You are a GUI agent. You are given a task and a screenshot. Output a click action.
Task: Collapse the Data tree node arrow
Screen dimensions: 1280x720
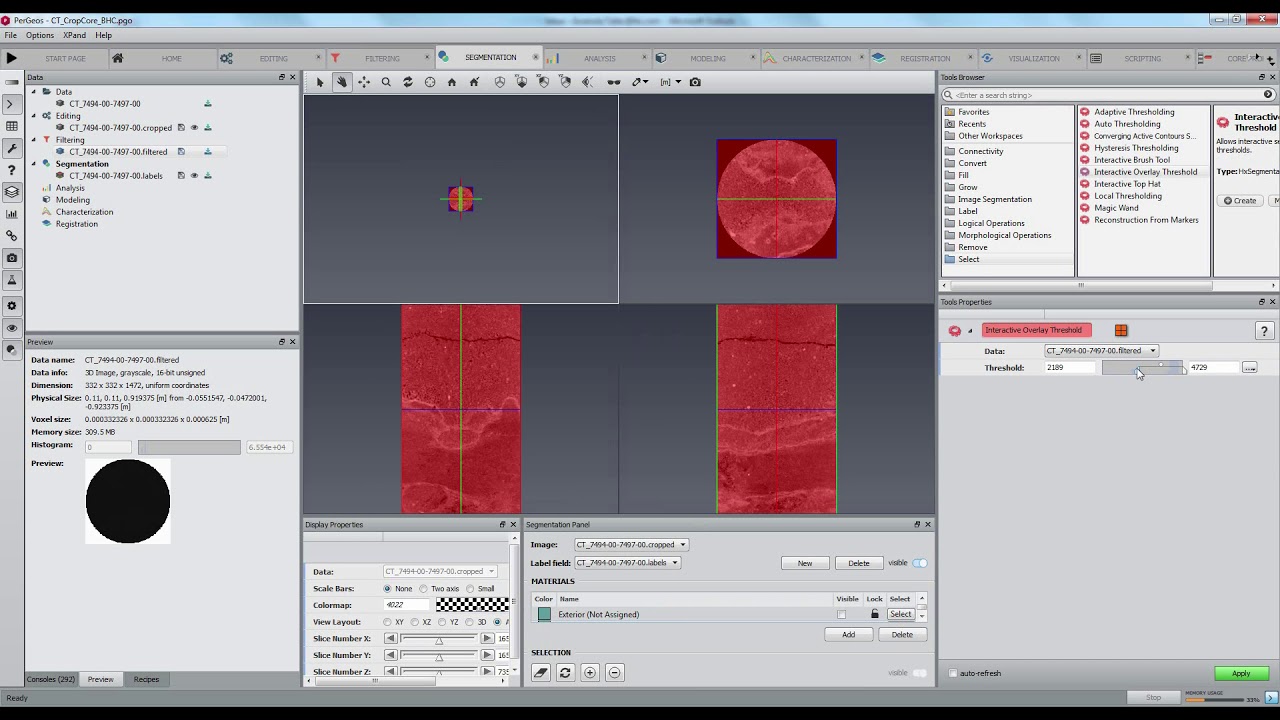point(33,92)
